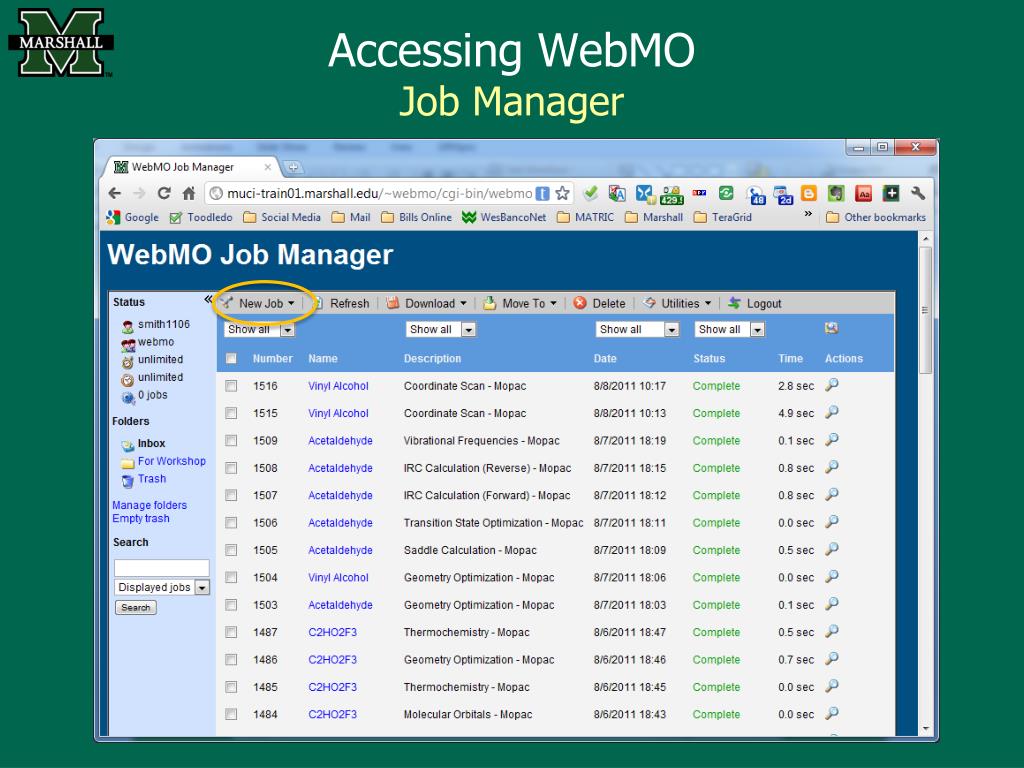Screen dimensions: 1024x768
Task: Click the Refresh toolbar icon
Action: (317, 303)
